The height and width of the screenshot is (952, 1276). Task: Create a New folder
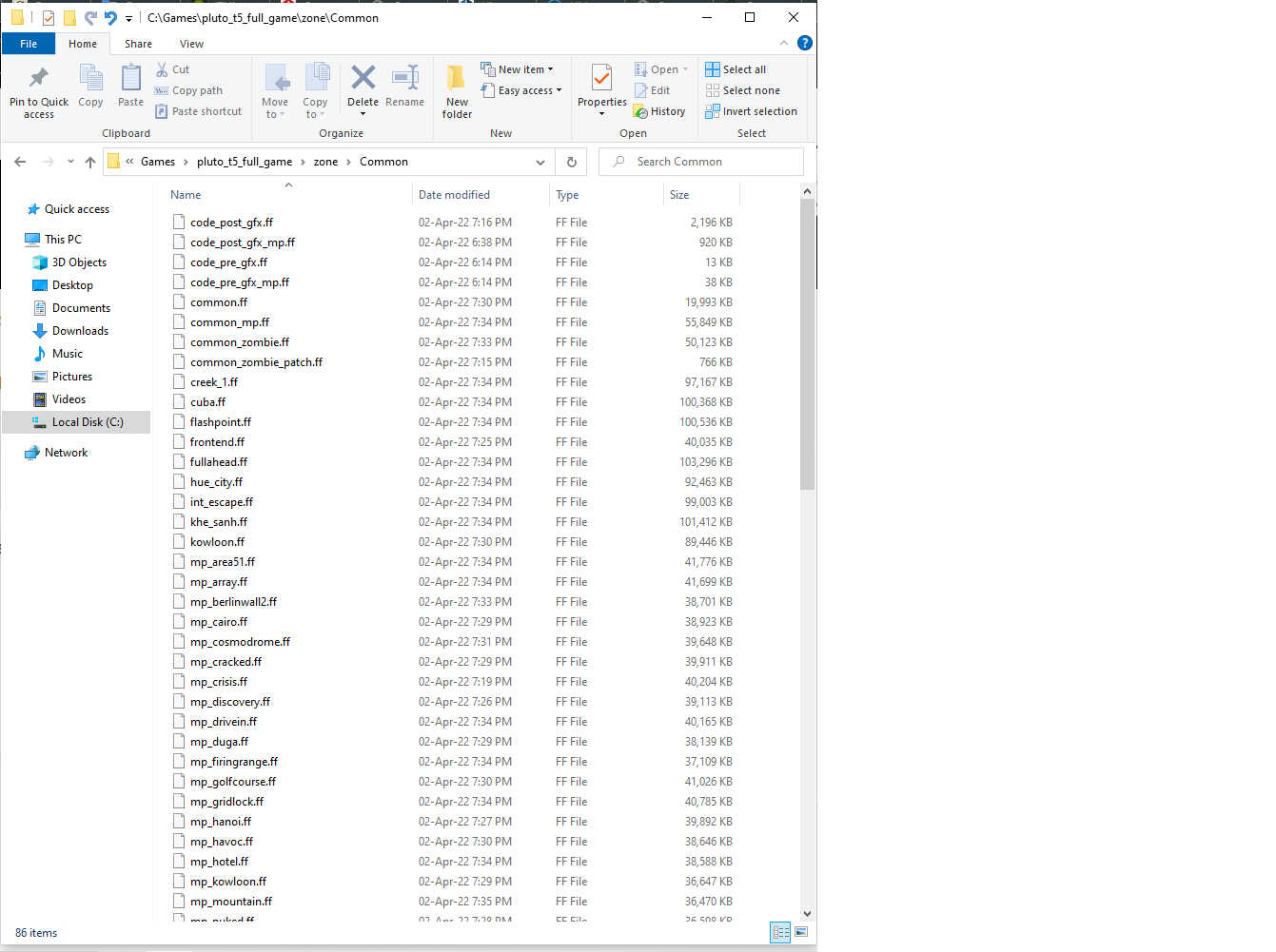457,91
